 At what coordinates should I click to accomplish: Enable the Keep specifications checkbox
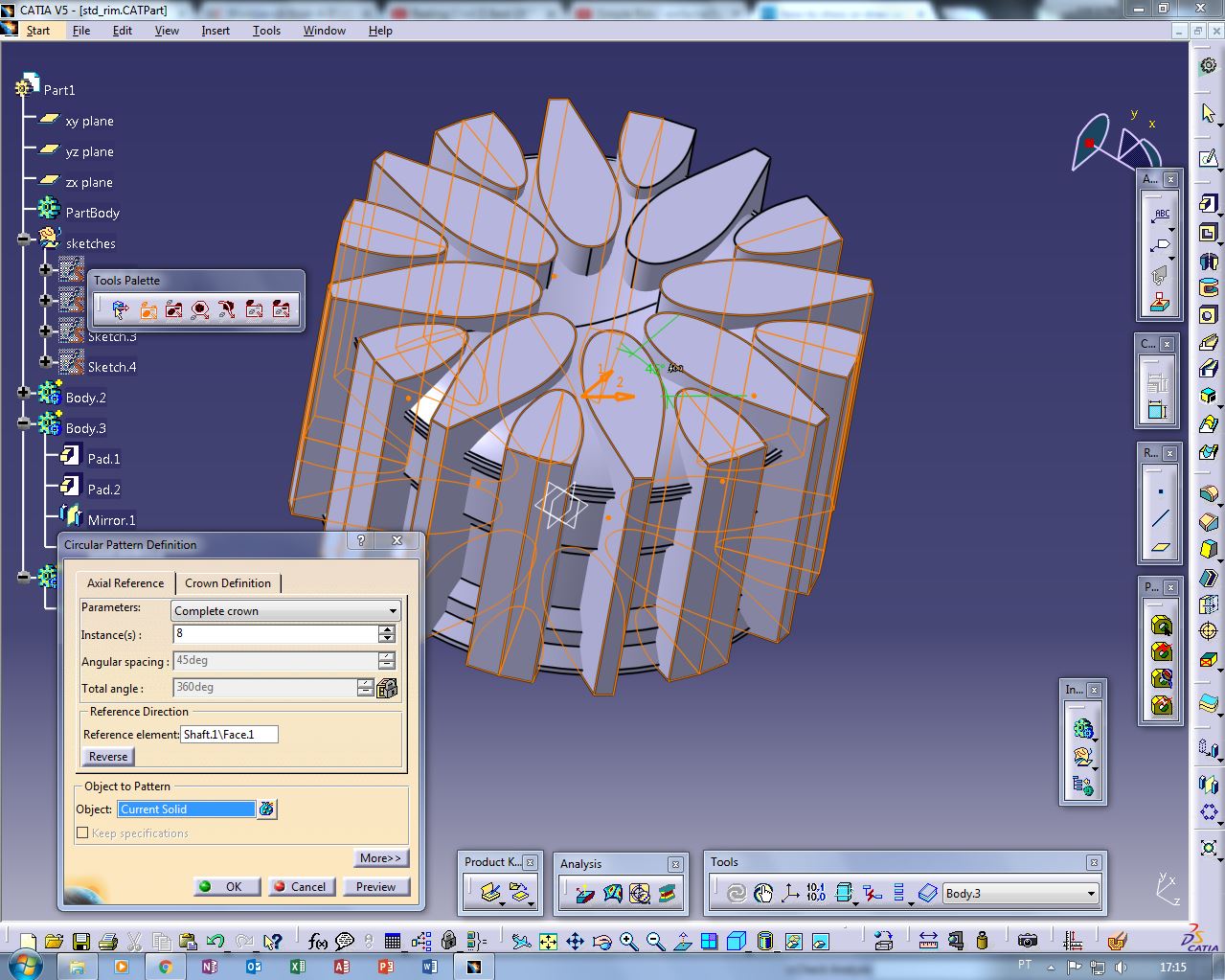82,833
